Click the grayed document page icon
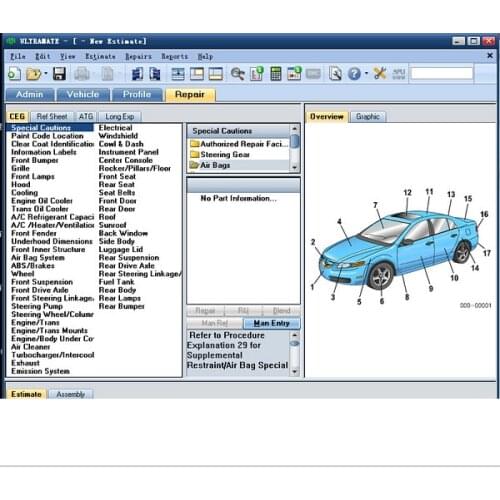Screen dimensions: 500x500 tap(107, 74)
